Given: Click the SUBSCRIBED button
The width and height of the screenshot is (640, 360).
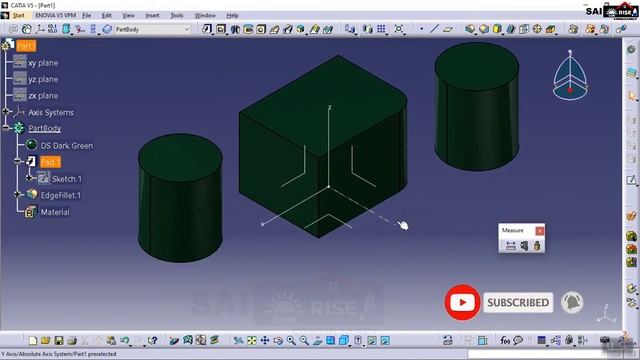Looking at the screenshot, I should tap(518, 302).
